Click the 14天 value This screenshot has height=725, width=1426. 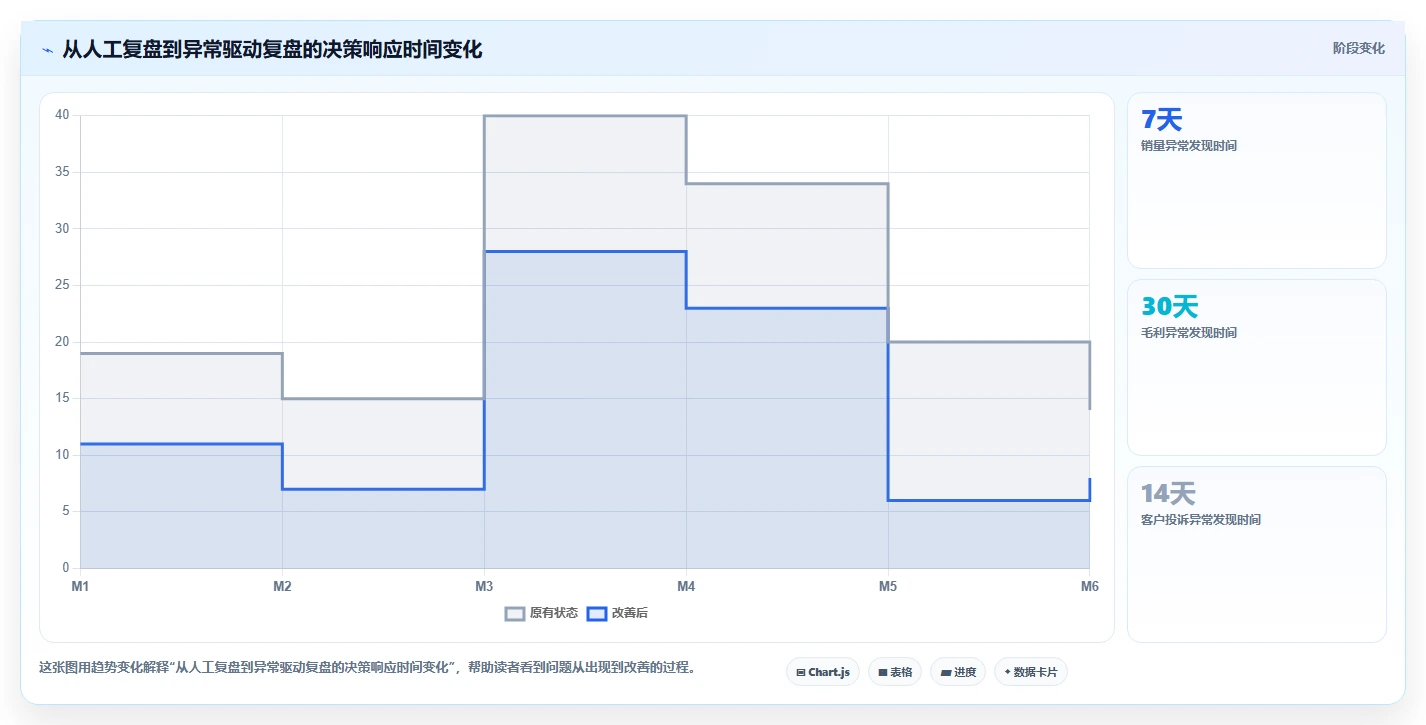(x=1168, y=494)
